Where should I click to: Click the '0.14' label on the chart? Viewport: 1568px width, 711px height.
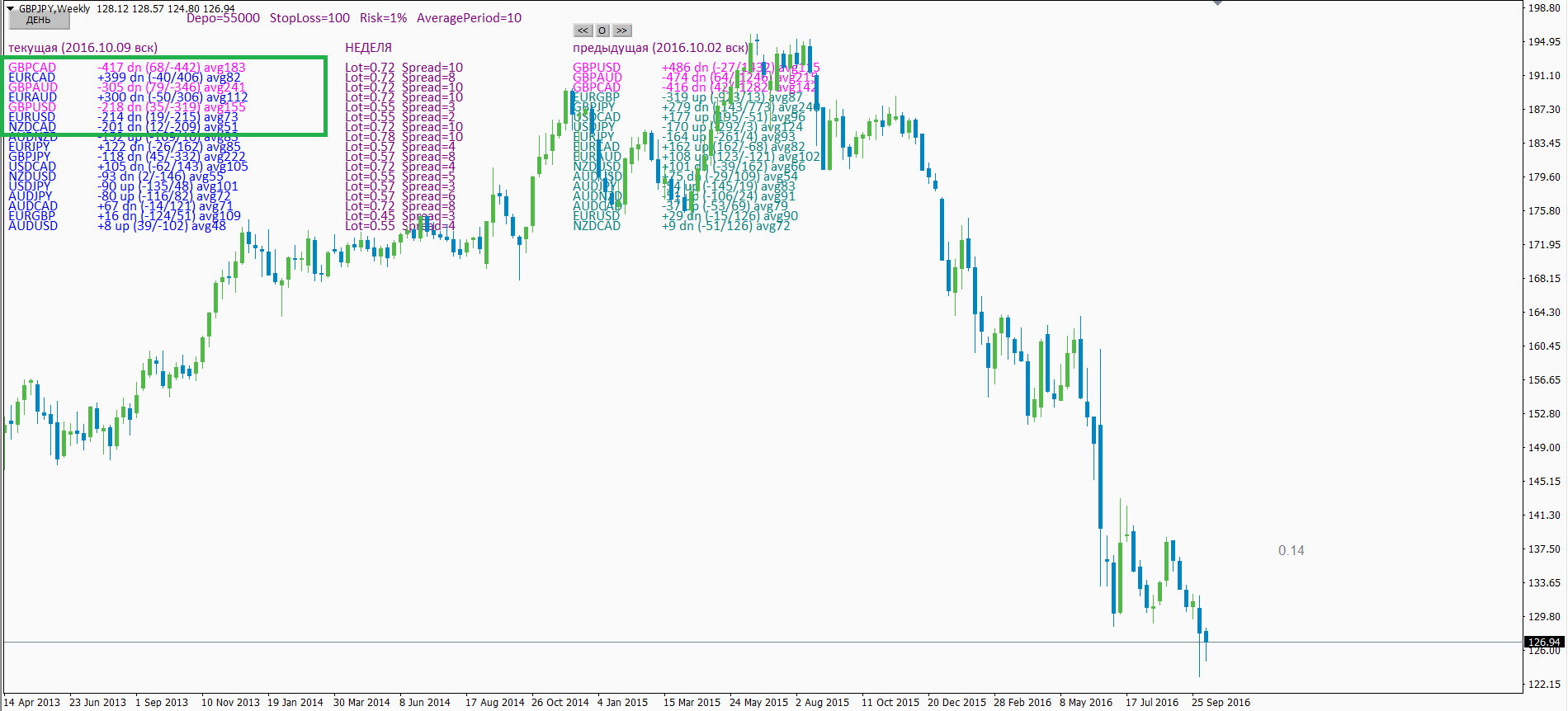pyautogui.click(x=1292, y=550)
